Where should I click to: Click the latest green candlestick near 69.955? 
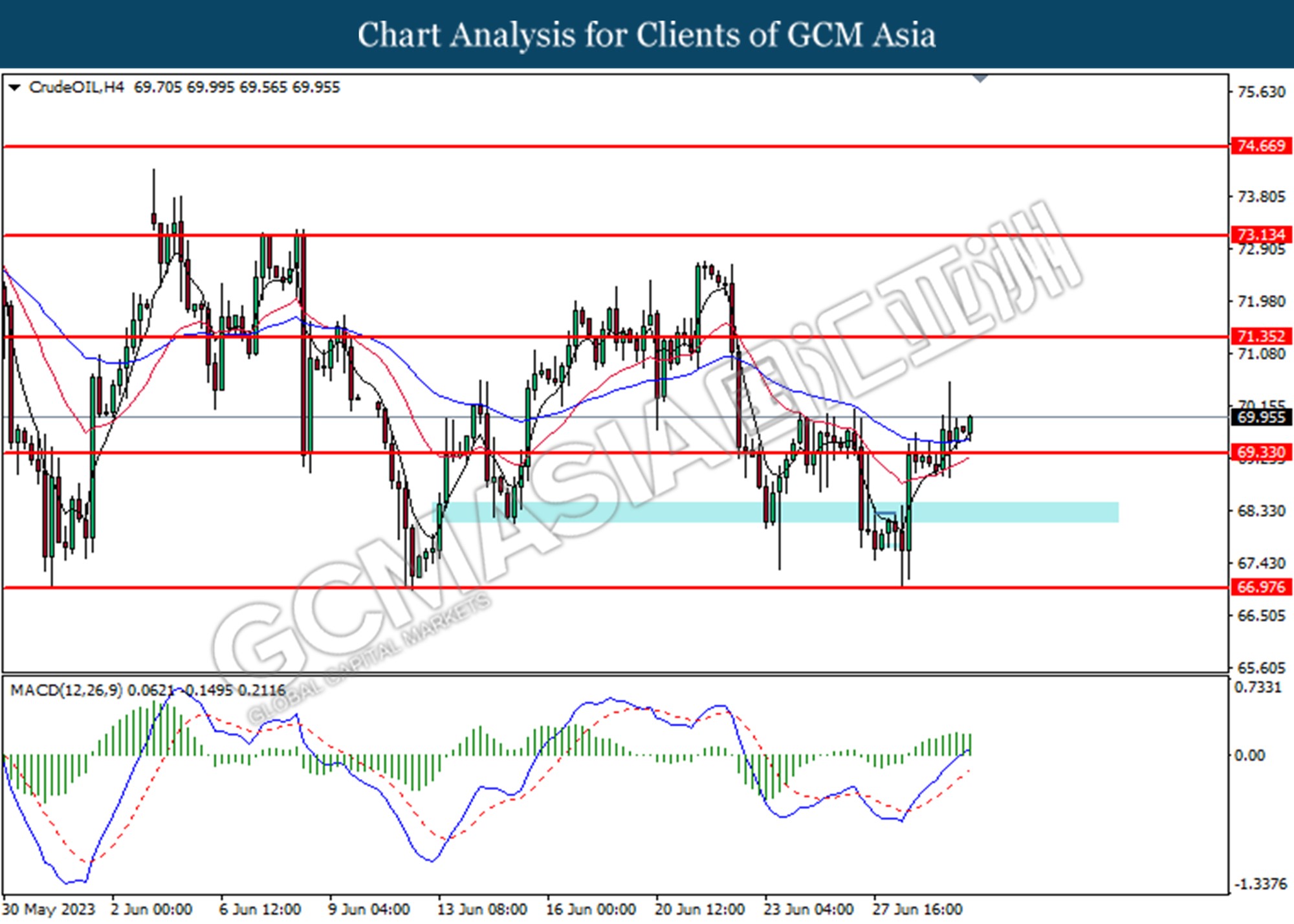click(x=970, y=426)
